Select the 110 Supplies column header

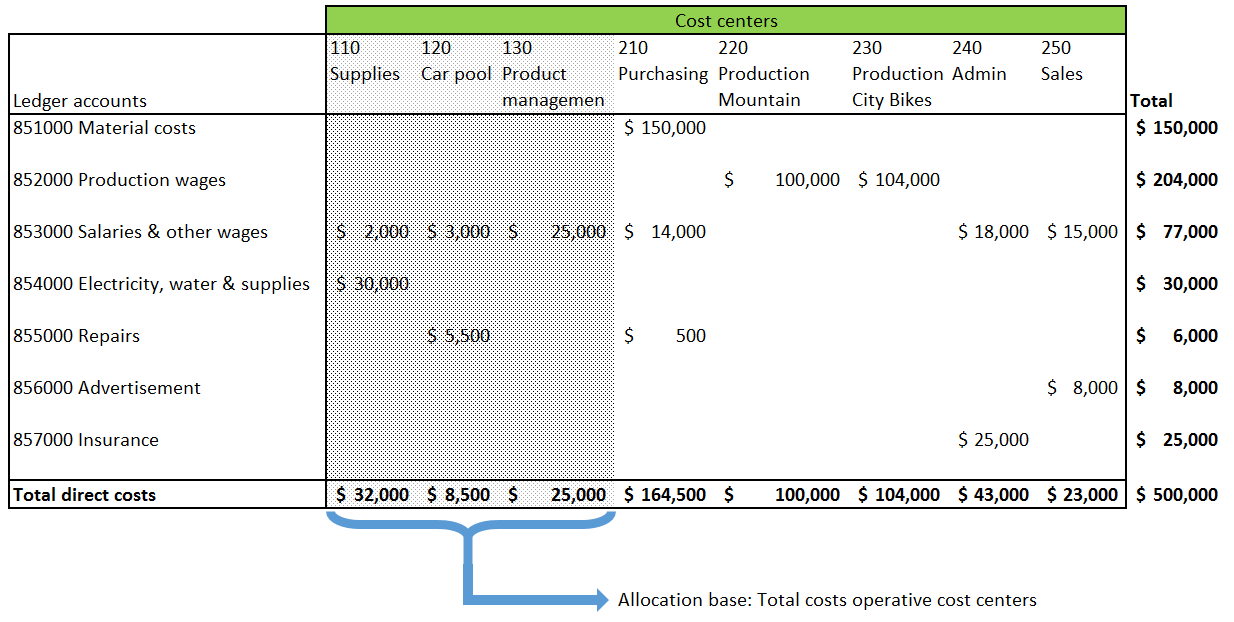(x=364, y=62)
